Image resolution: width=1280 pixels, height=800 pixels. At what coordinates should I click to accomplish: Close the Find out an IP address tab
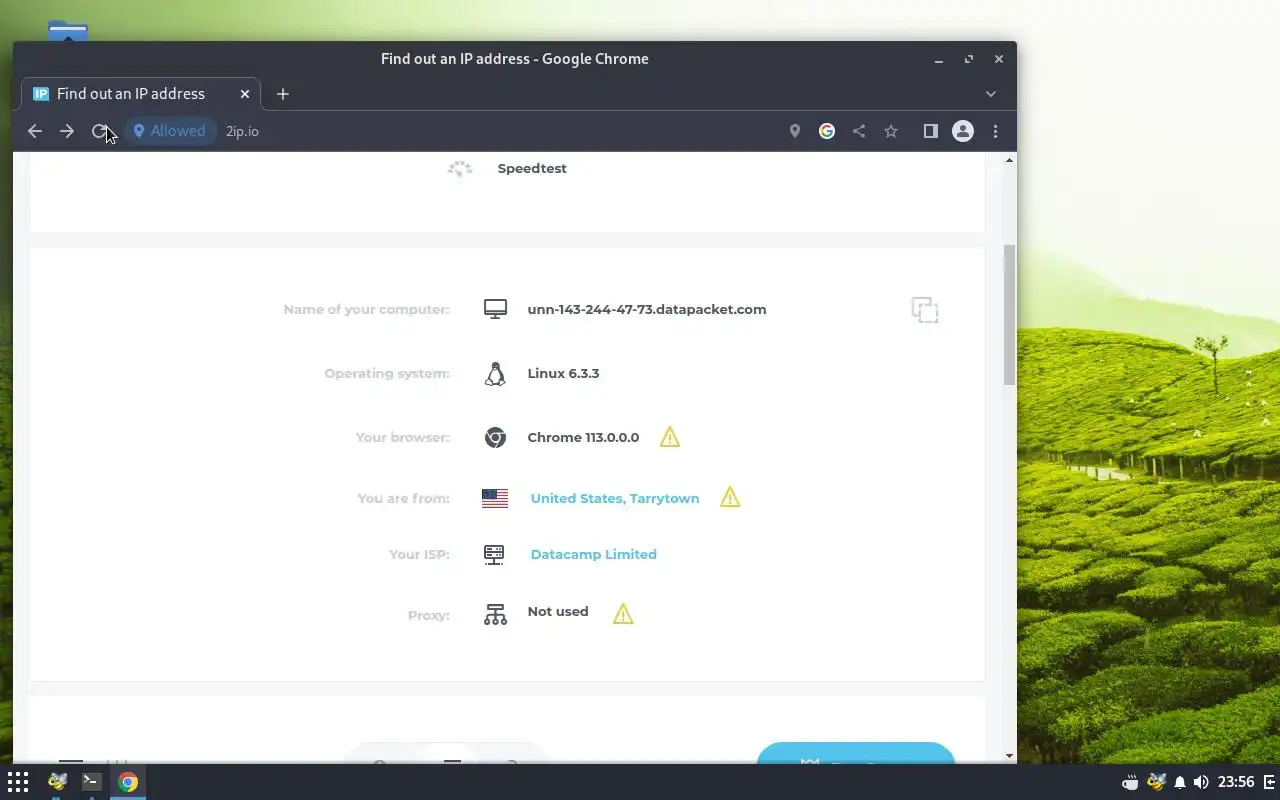(245, 94)
